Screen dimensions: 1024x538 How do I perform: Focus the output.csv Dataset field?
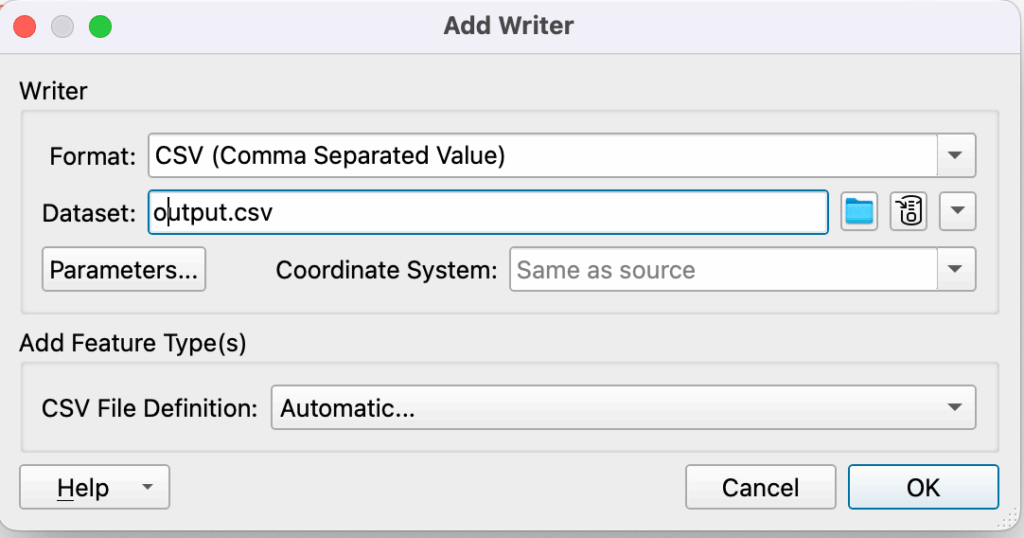click(487, 212)
